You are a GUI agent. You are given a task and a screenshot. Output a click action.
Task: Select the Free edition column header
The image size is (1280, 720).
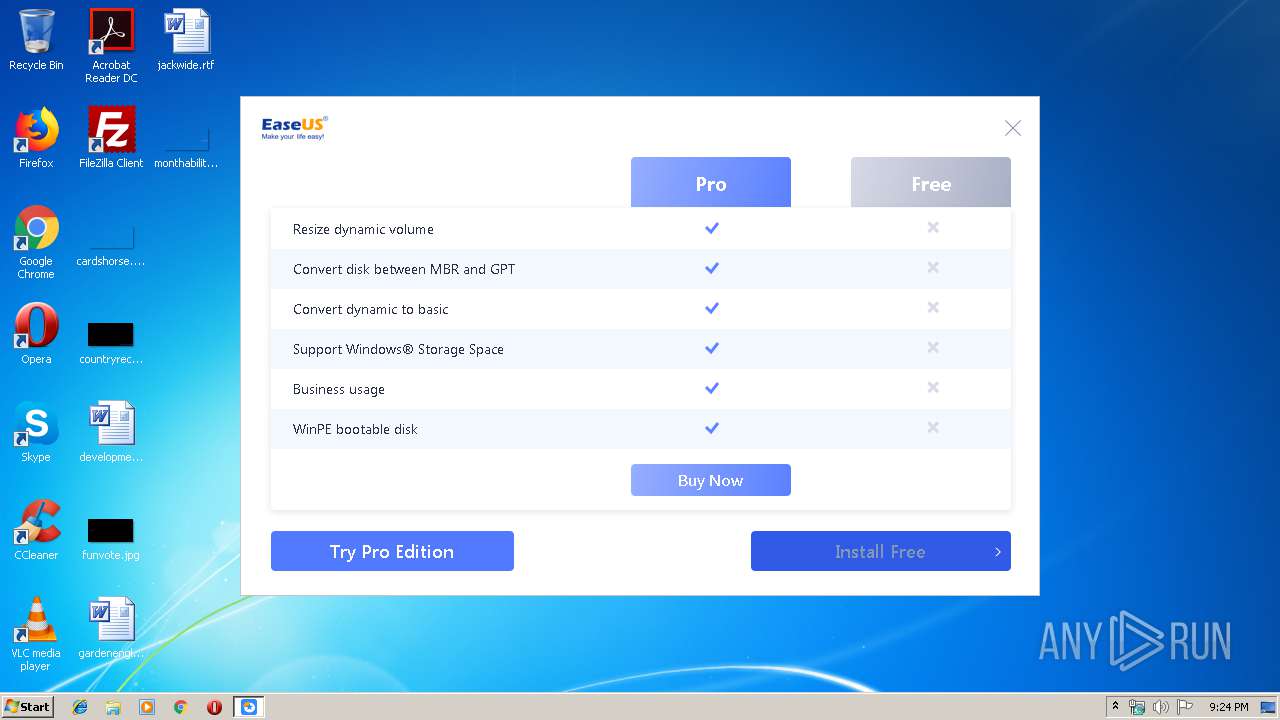[931, 183]
